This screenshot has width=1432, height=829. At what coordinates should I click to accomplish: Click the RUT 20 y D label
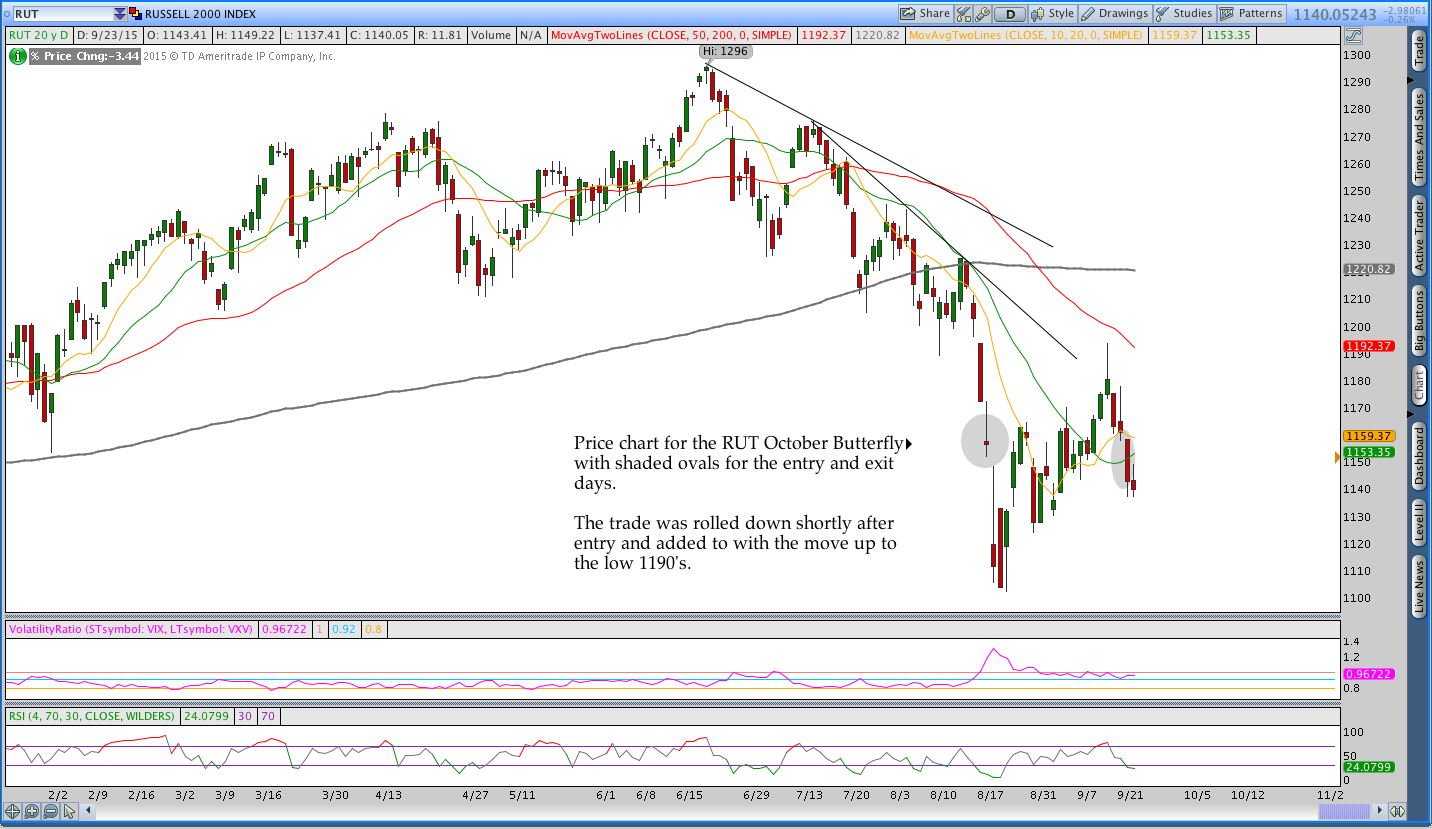point(39,35)
